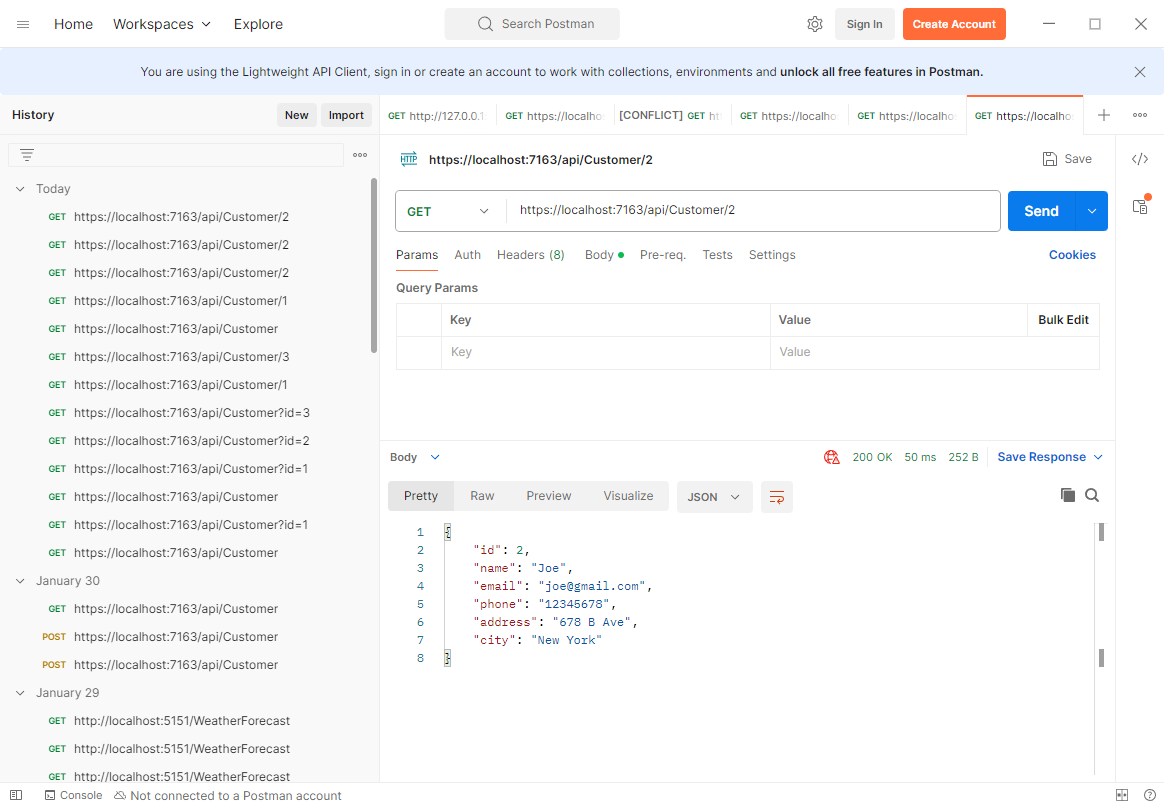1164x807 pixels.
Task: Toggle line wrap icon in response
Action: [x=777, y=497]
